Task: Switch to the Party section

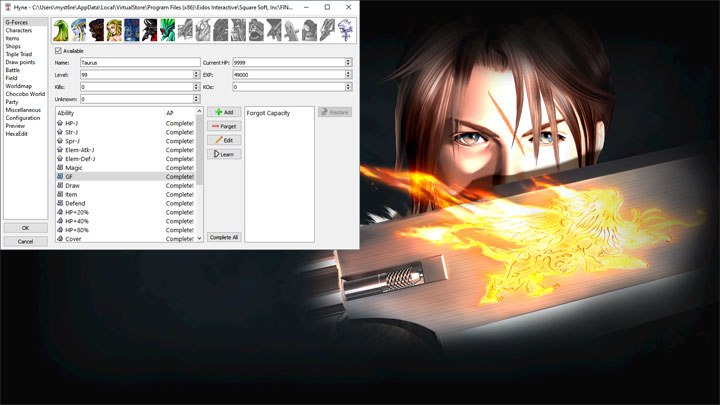Action: [x=25, y=102]
